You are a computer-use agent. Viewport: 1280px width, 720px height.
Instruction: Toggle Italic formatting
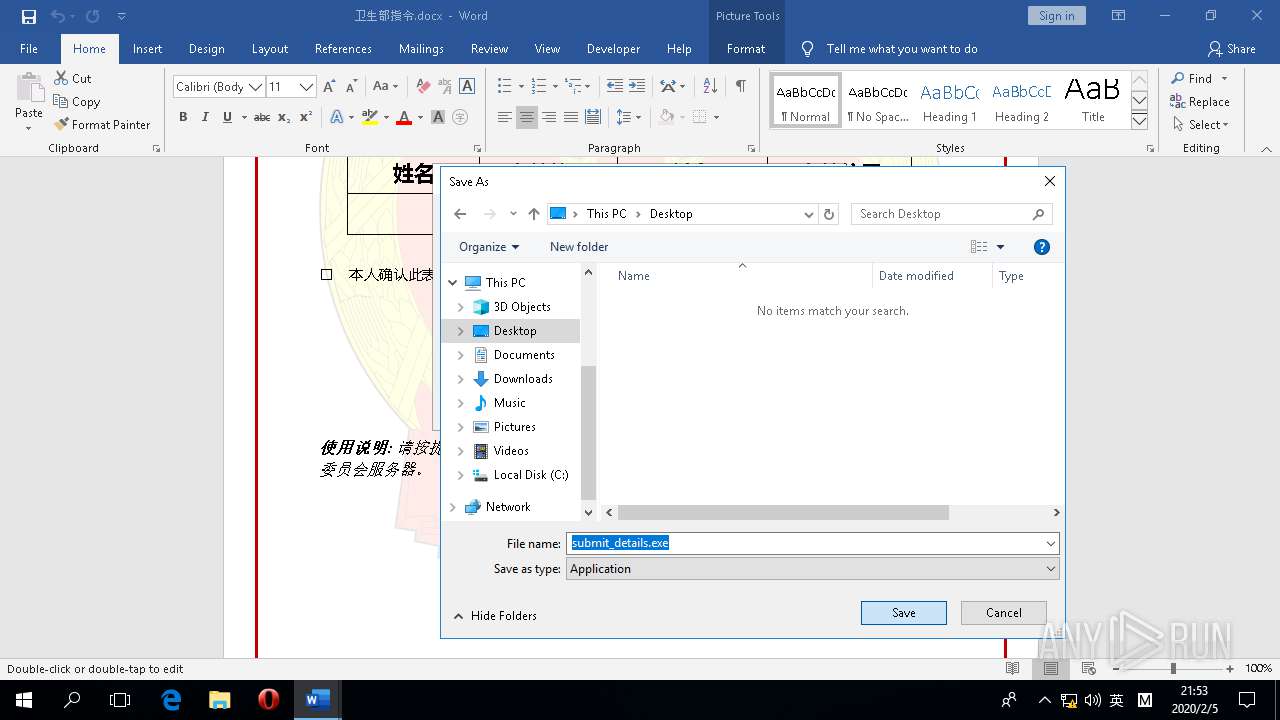click(x=205, y=117)
